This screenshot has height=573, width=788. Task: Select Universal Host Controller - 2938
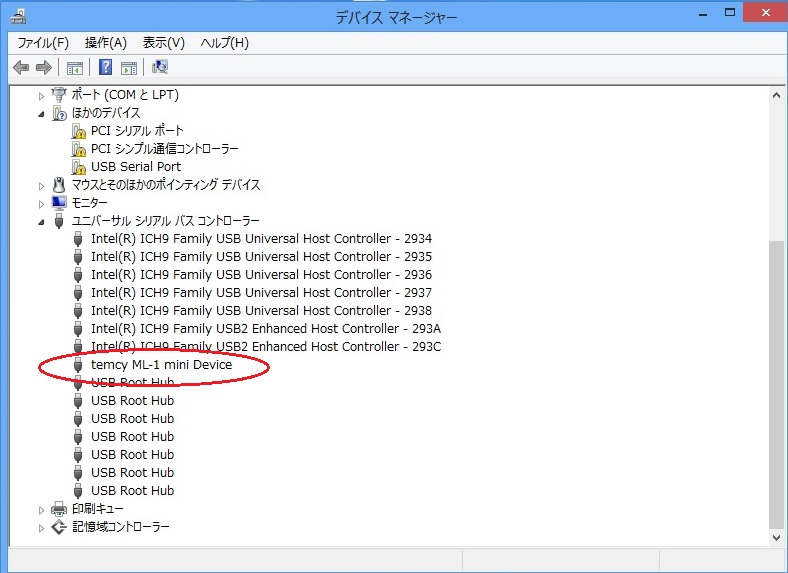(261, 311)
